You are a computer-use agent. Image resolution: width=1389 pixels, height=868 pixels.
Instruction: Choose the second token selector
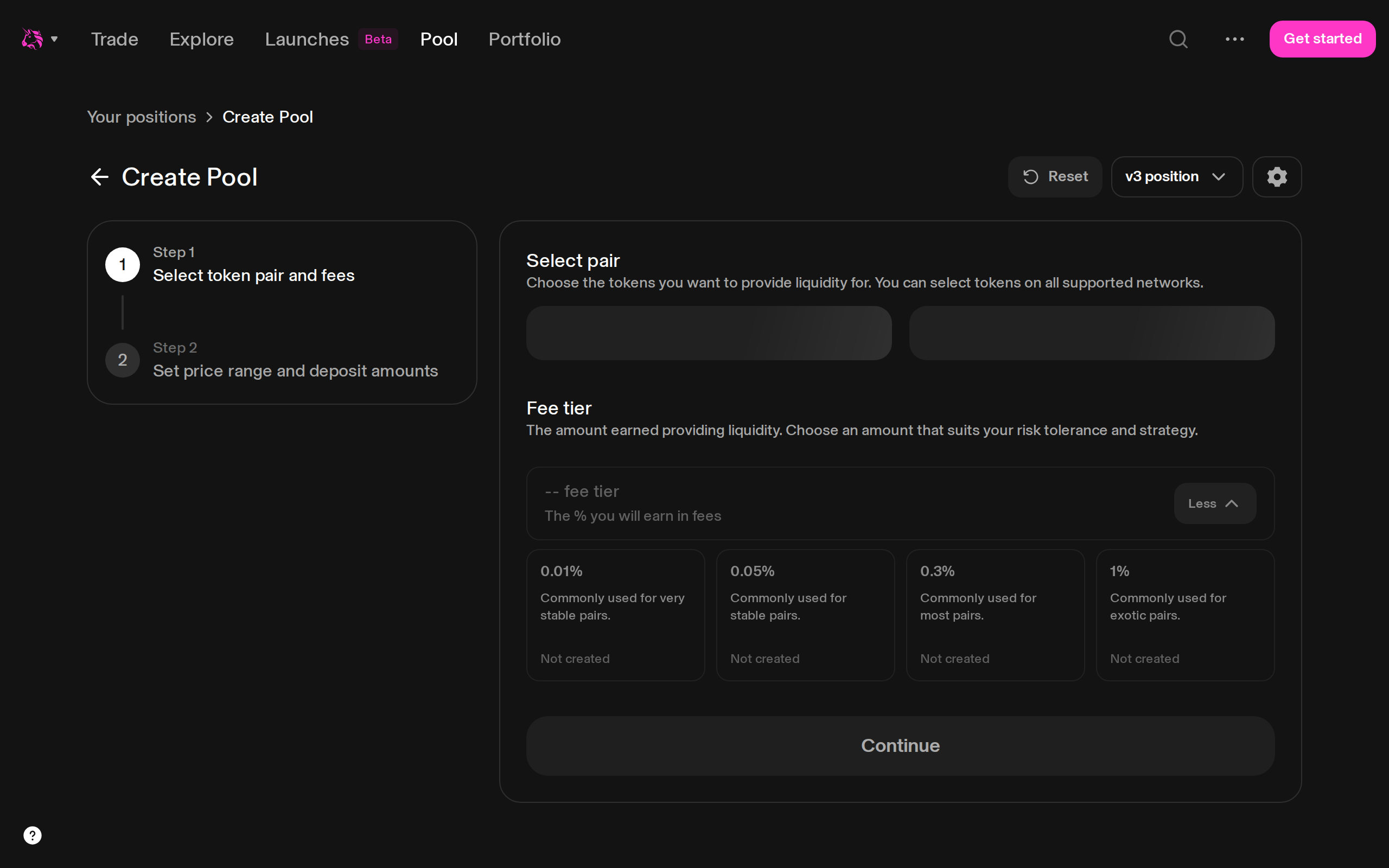coord(1092,333)
